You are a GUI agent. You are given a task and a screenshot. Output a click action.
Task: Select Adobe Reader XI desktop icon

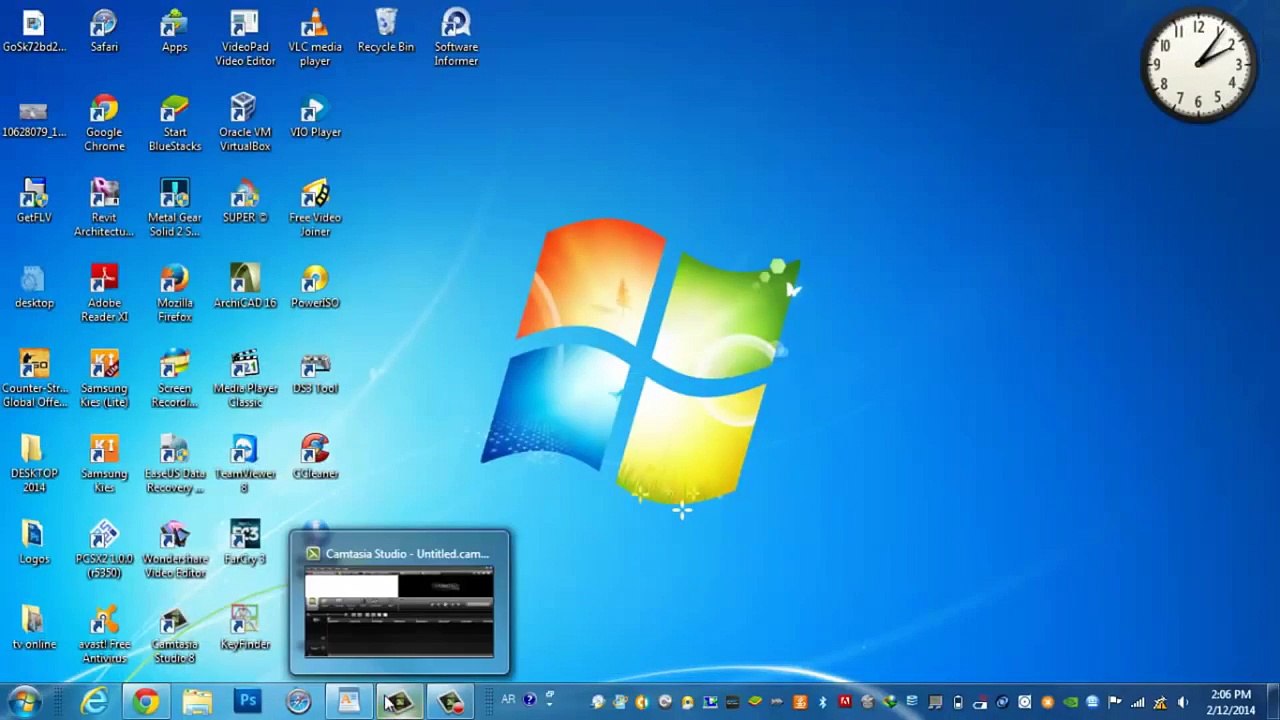[x=104, y=293]
